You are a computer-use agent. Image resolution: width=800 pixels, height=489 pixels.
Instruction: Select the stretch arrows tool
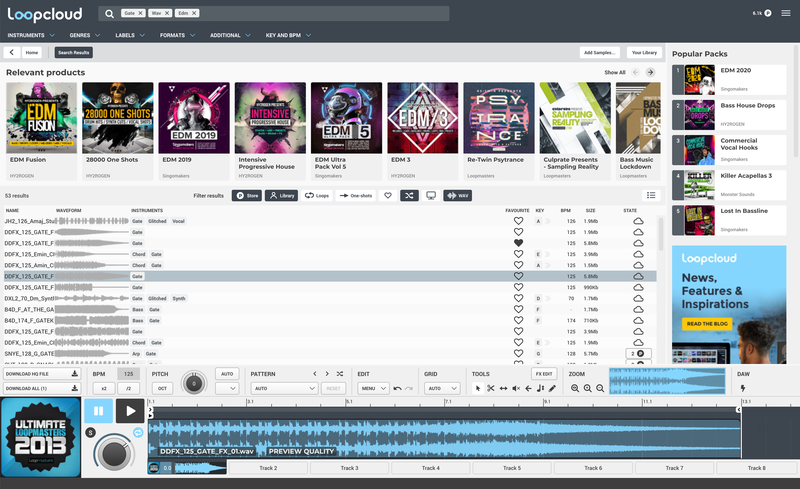click(x=504, y=388)
